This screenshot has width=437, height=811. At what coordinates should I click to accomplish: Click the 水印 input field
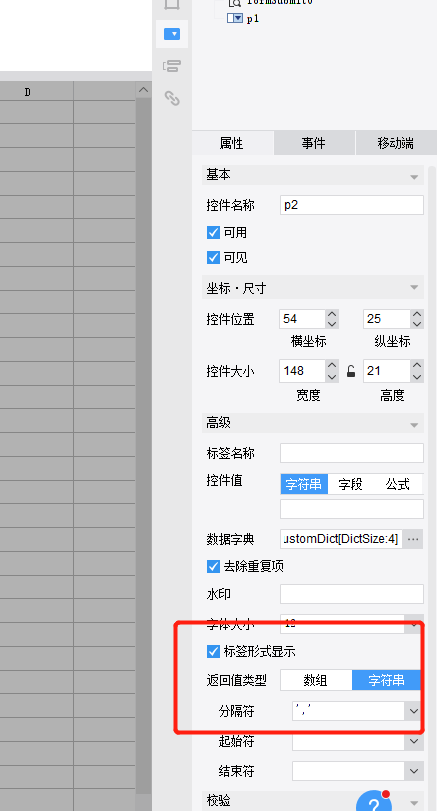point(352,594)
